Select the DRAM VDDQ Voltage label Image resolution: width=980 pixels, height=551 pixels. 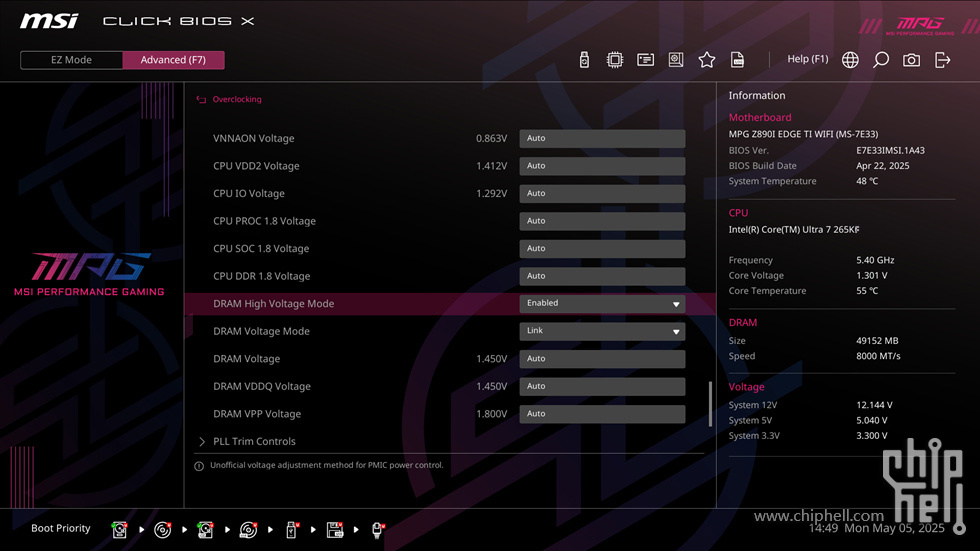click(262, 386)
